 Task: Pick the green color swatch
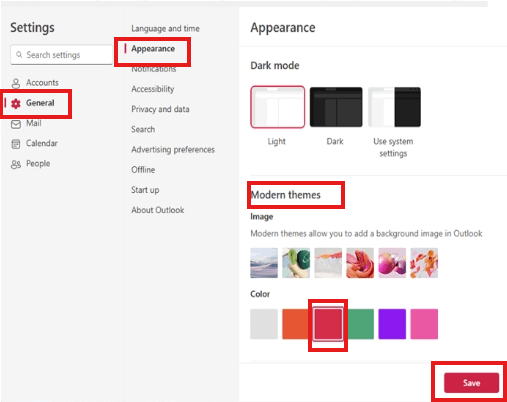pyautogui.click(x=360, y=324)
